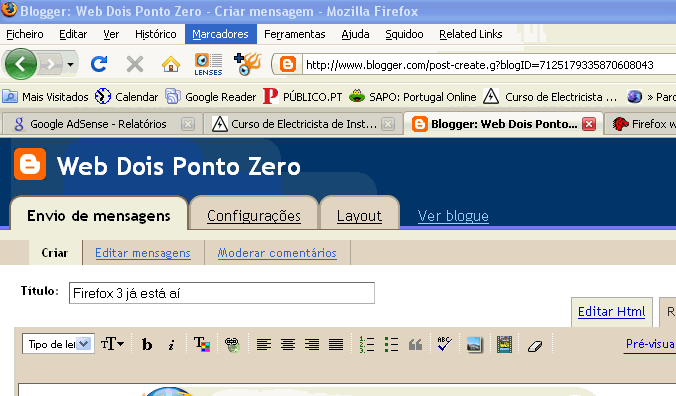Insert a numbered list
The height and width of the screenshot is (396, 676).
pos(366,344)
